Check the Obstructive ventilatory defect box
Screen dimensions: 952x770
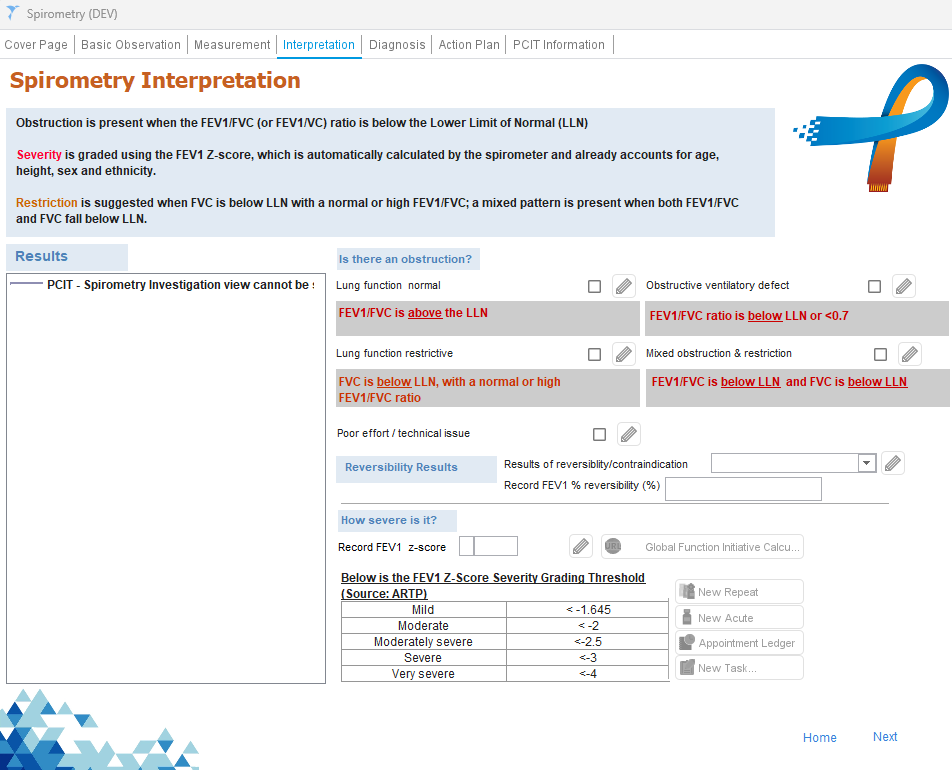[x=875, y=286]
